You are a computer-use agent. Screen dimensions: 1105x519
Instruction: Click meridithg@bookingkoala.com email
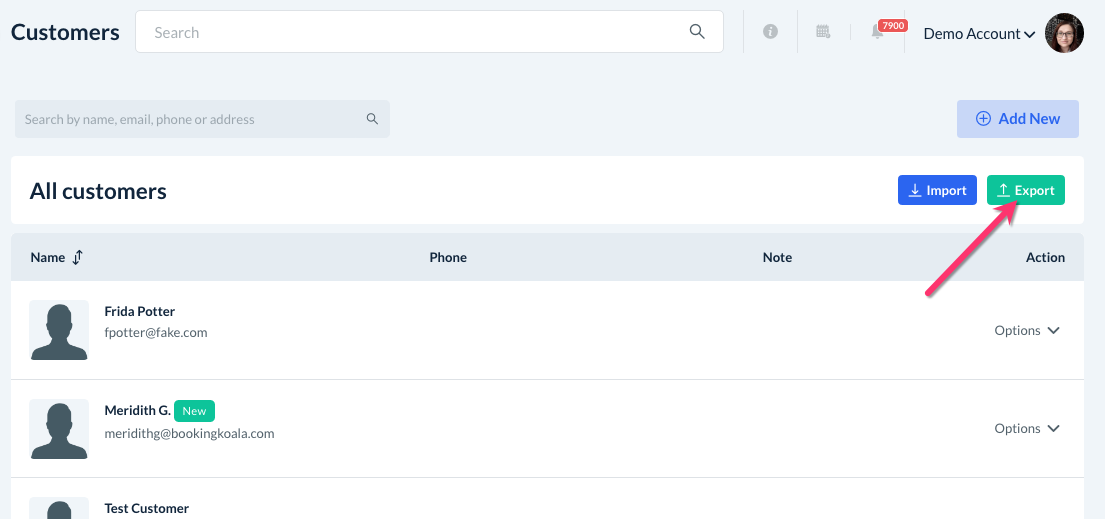click(x=190, y=433)
